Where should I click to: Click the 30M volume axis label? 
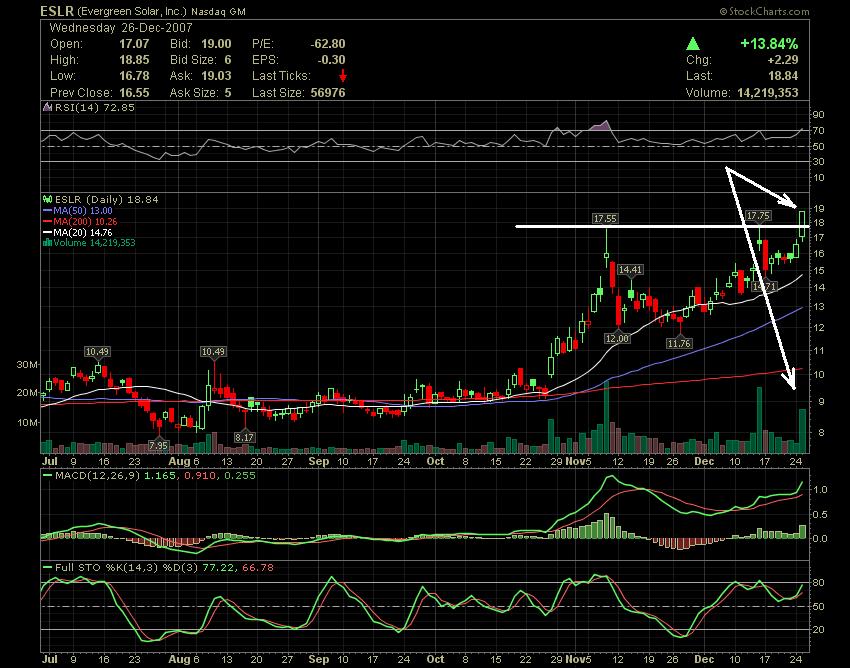[27, 365]
